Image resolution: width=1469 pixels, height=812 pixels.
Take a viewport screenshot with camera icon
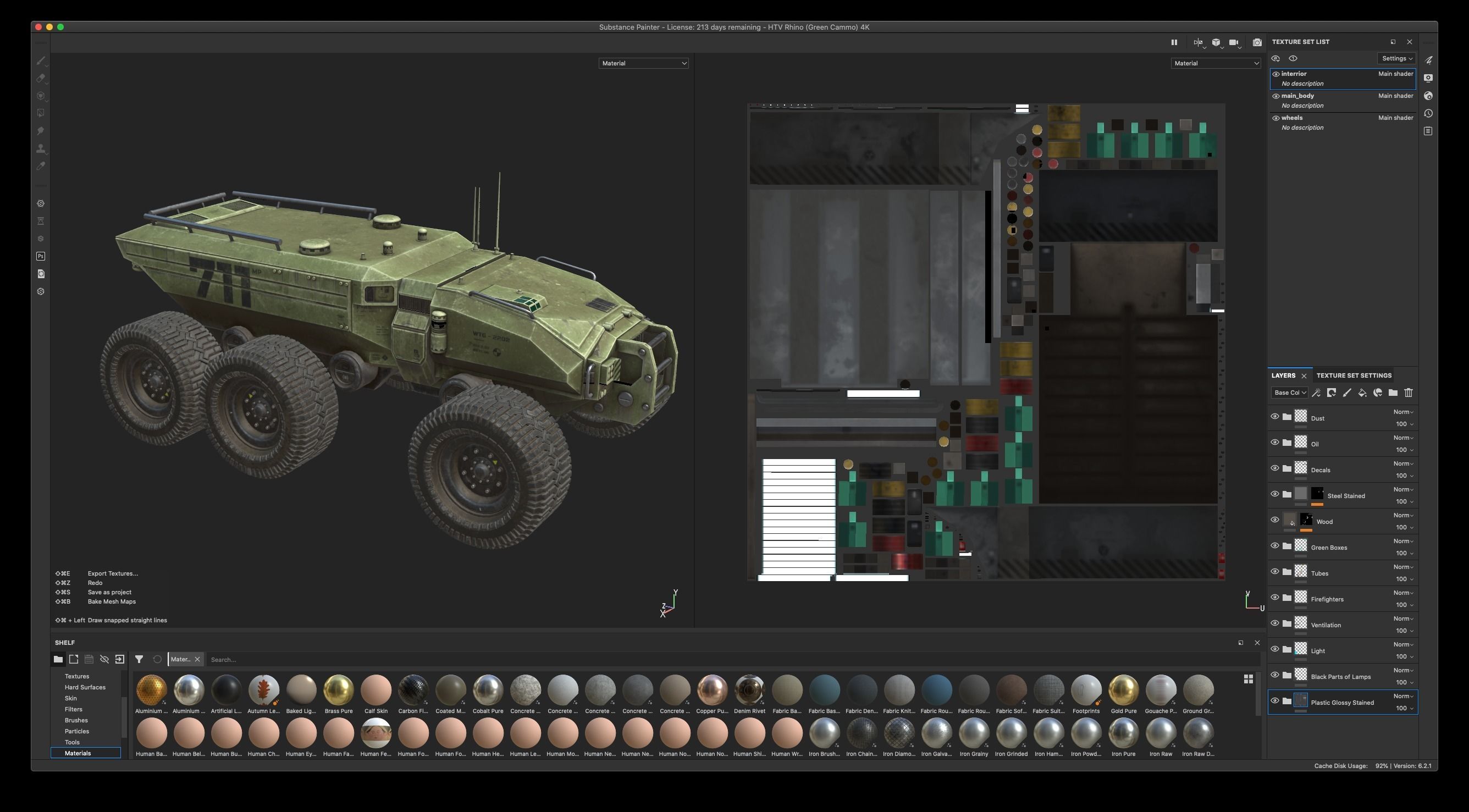click(1257, 42)
